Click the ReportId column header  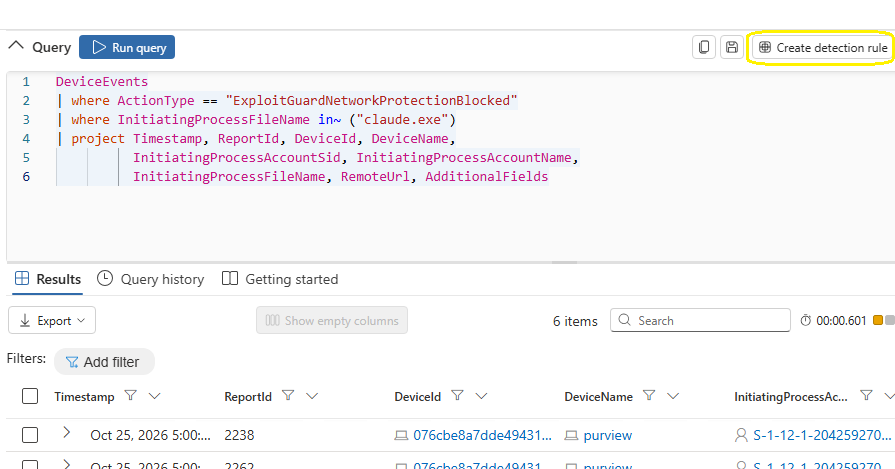(x=248, y=397)
